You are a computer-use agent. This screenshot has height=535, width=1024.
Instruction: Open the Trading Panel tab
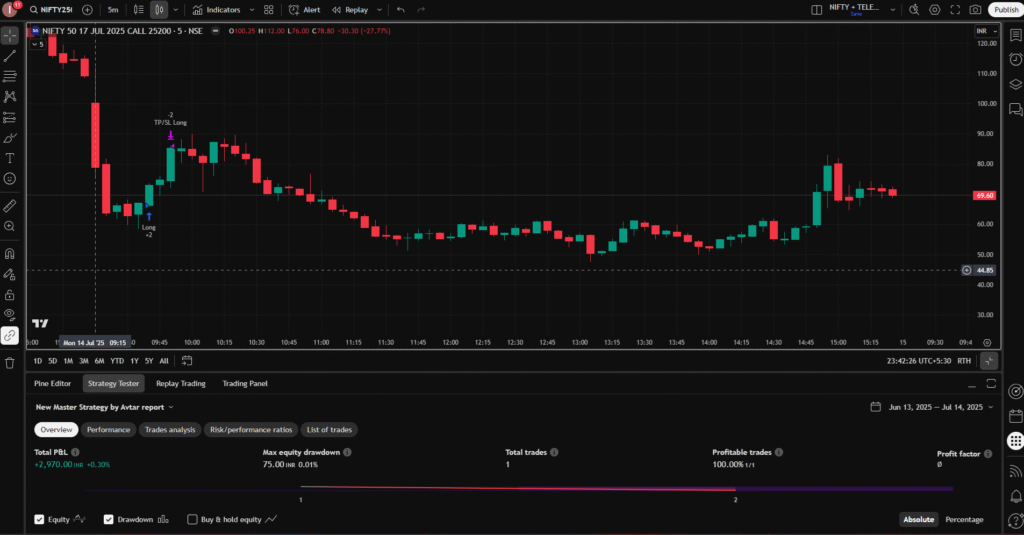245,383
